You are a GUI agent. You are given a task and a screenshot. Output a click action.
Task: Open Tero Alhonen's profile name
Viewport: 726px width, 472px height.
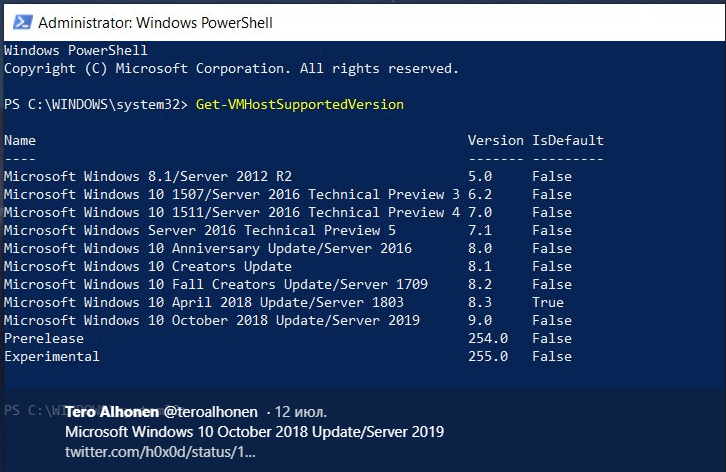112,412
